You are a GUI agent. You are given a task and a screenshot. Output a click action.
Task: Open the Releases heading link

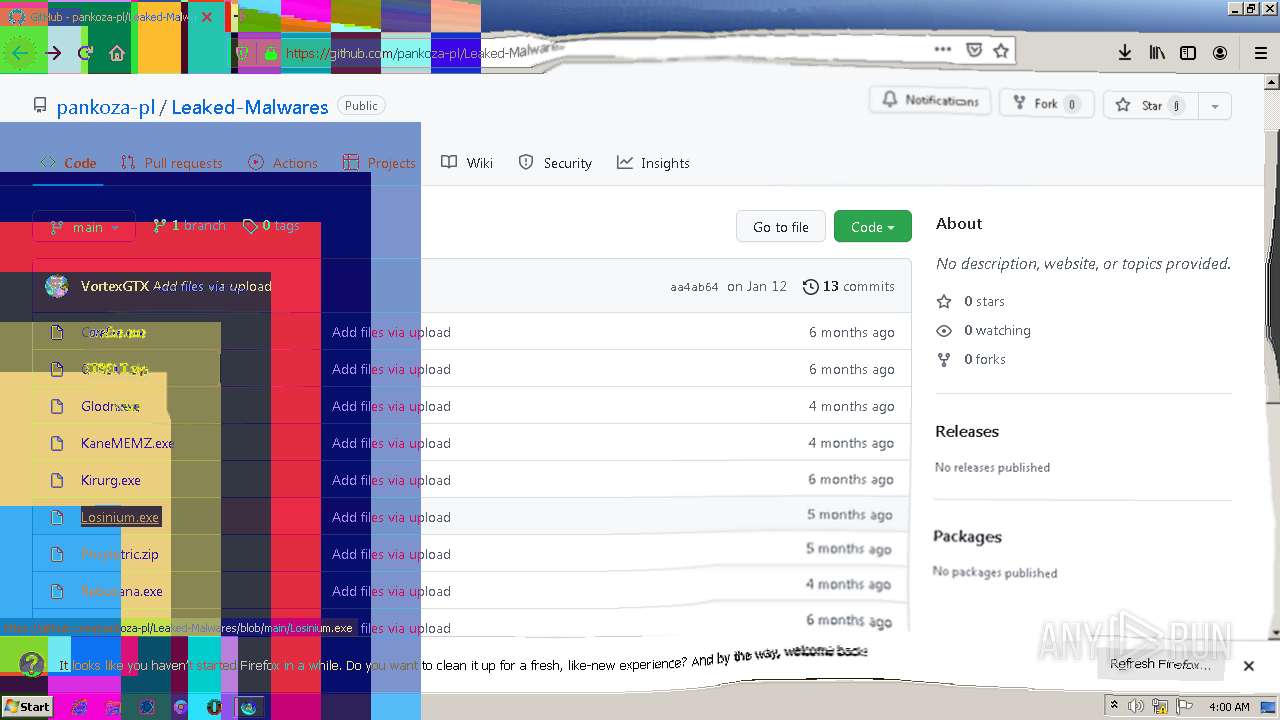[x=967, y=431]
